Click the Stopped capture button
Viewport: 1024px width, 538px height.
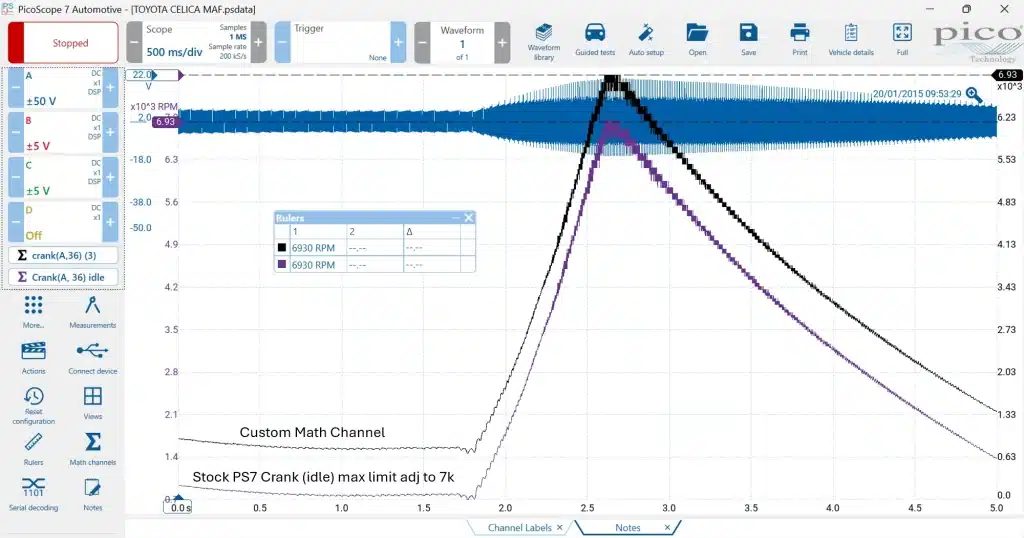coord(63,42)
